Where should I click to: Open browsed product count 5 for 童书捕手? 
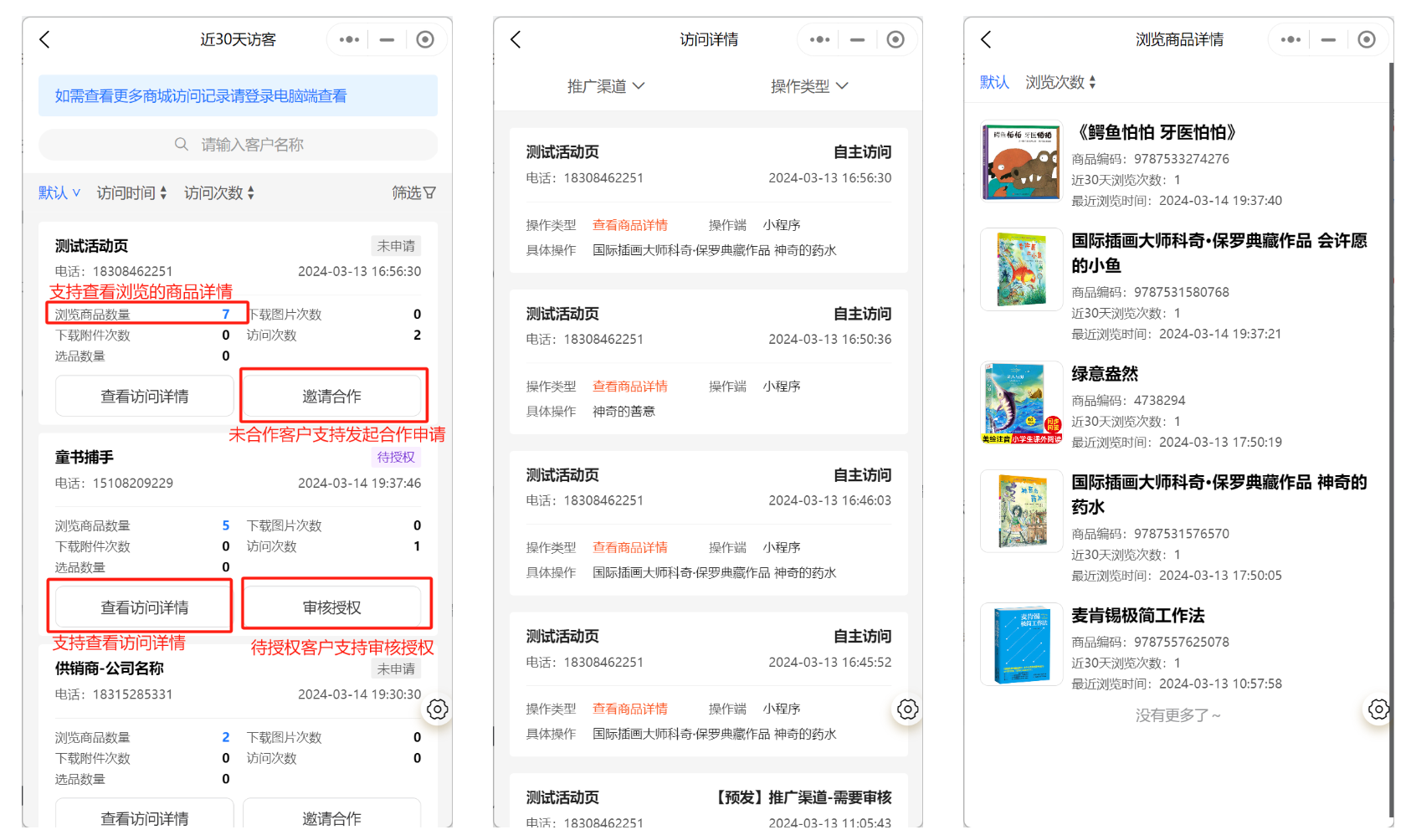(x=226, y=525)
